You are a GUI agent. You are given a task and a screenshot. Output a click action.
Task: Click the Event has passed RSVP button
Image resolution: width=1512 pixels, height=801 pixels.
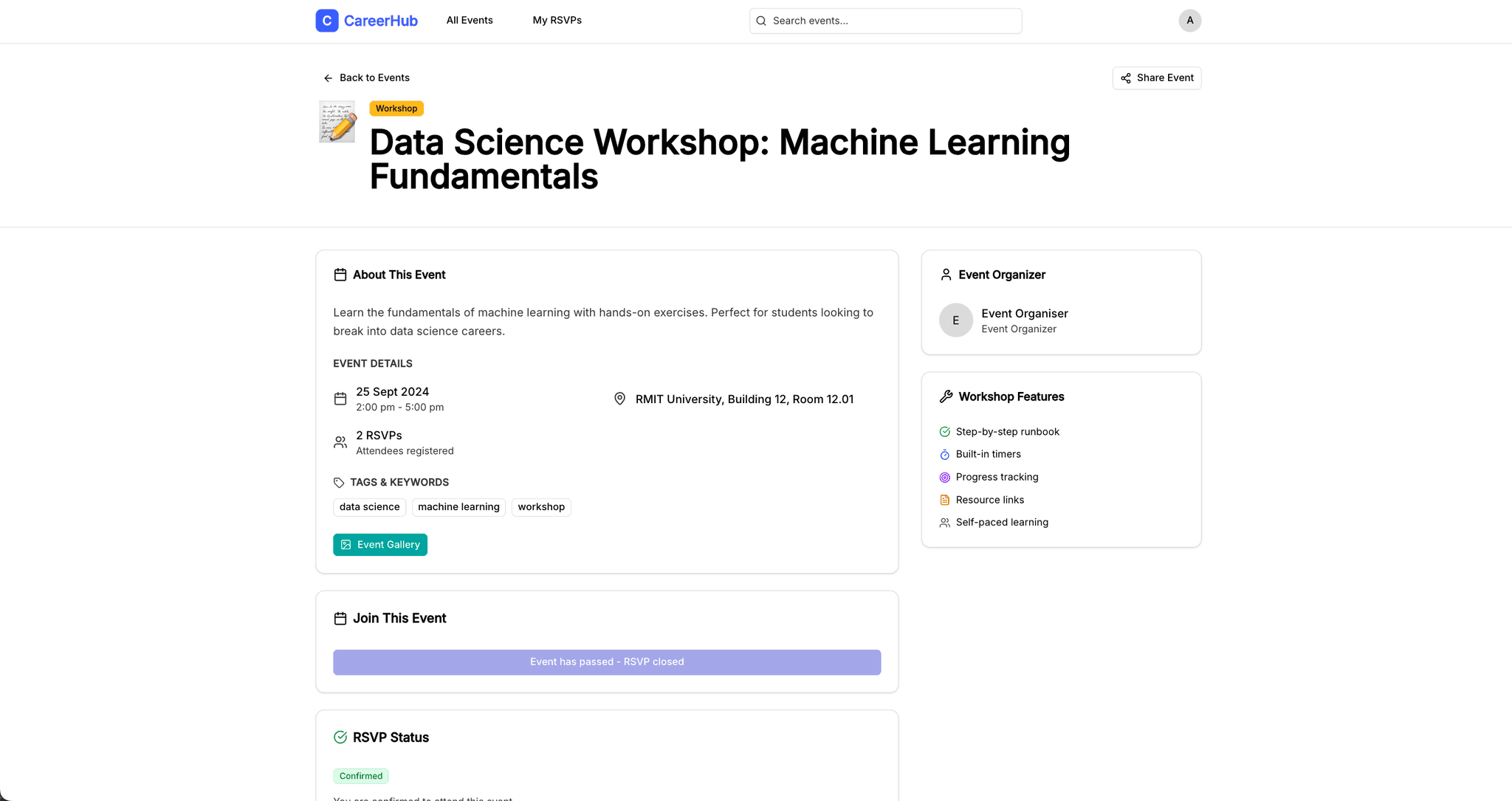pyautogui.click(x=607, y=662)
